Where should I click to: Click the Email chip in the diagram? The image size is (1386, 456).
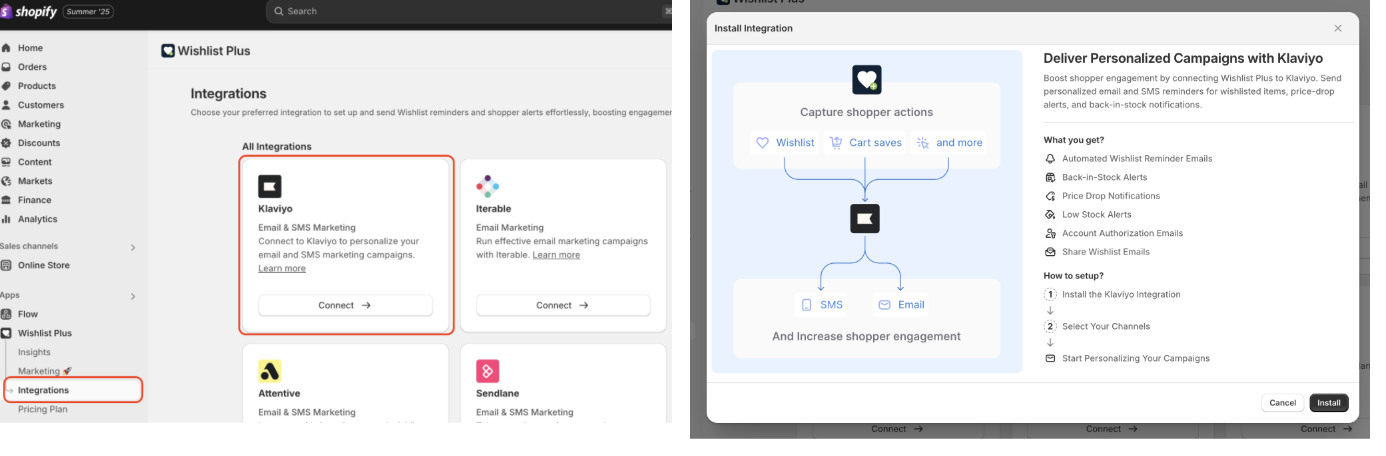point(901,305)
